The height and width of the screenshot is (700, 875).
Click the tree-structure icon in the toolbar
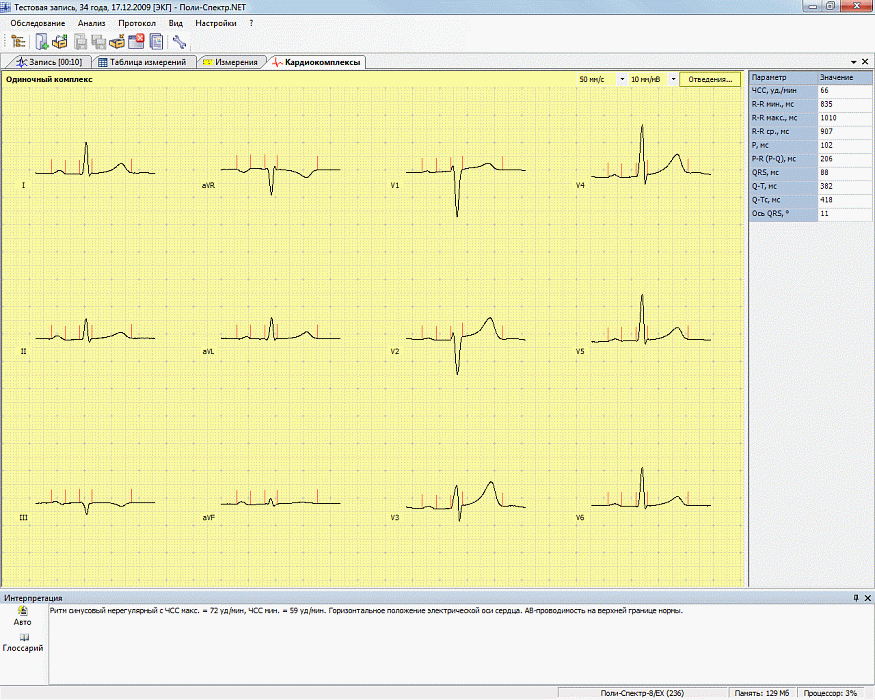pyautogui.click(x=19, y=41)
